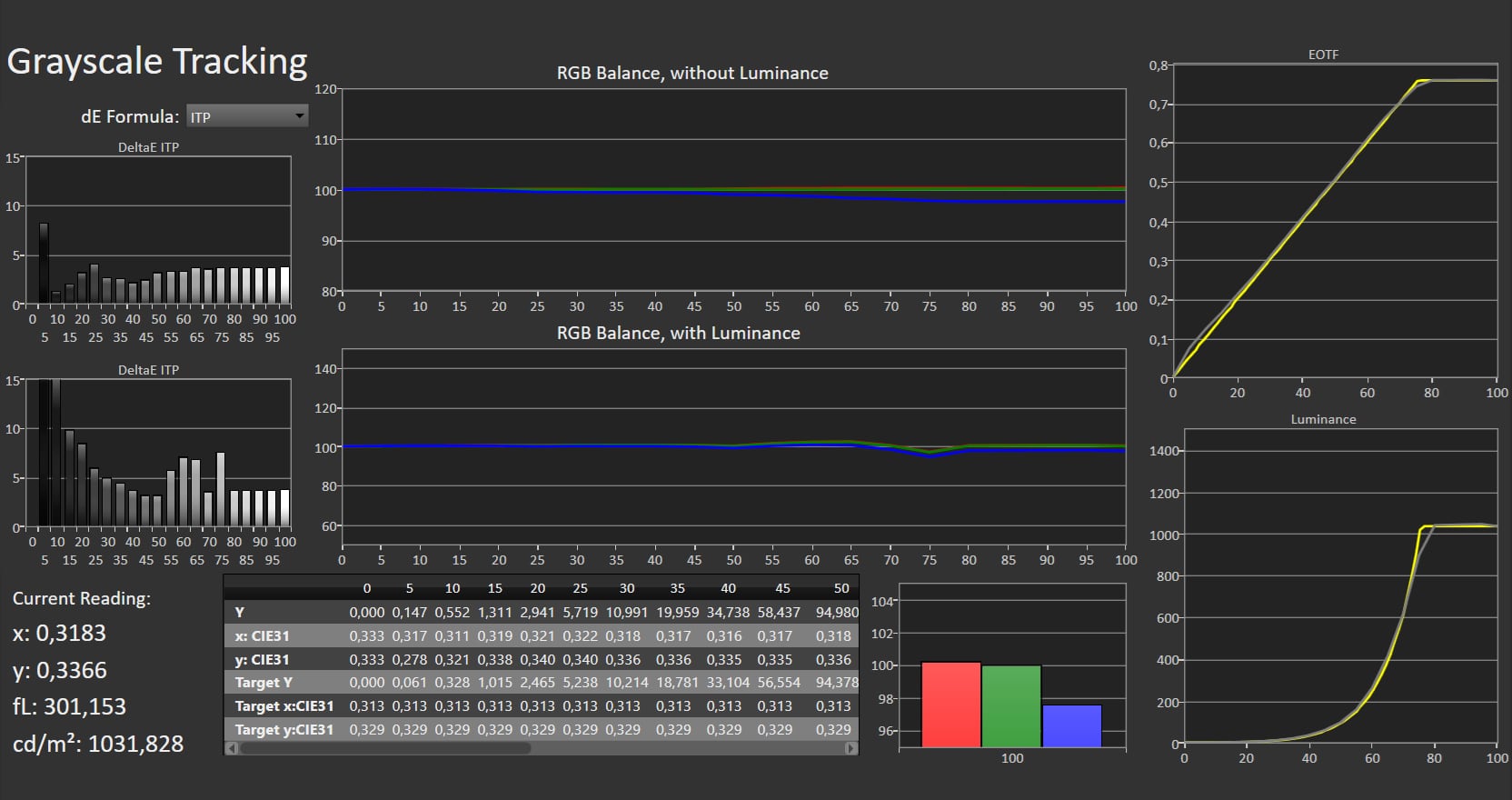Image resolution: width=1512 pixels, height=800 pixels.
Task: Click the 'RGB Balance, without Luminance' chart title
Action: coord(692,74)
